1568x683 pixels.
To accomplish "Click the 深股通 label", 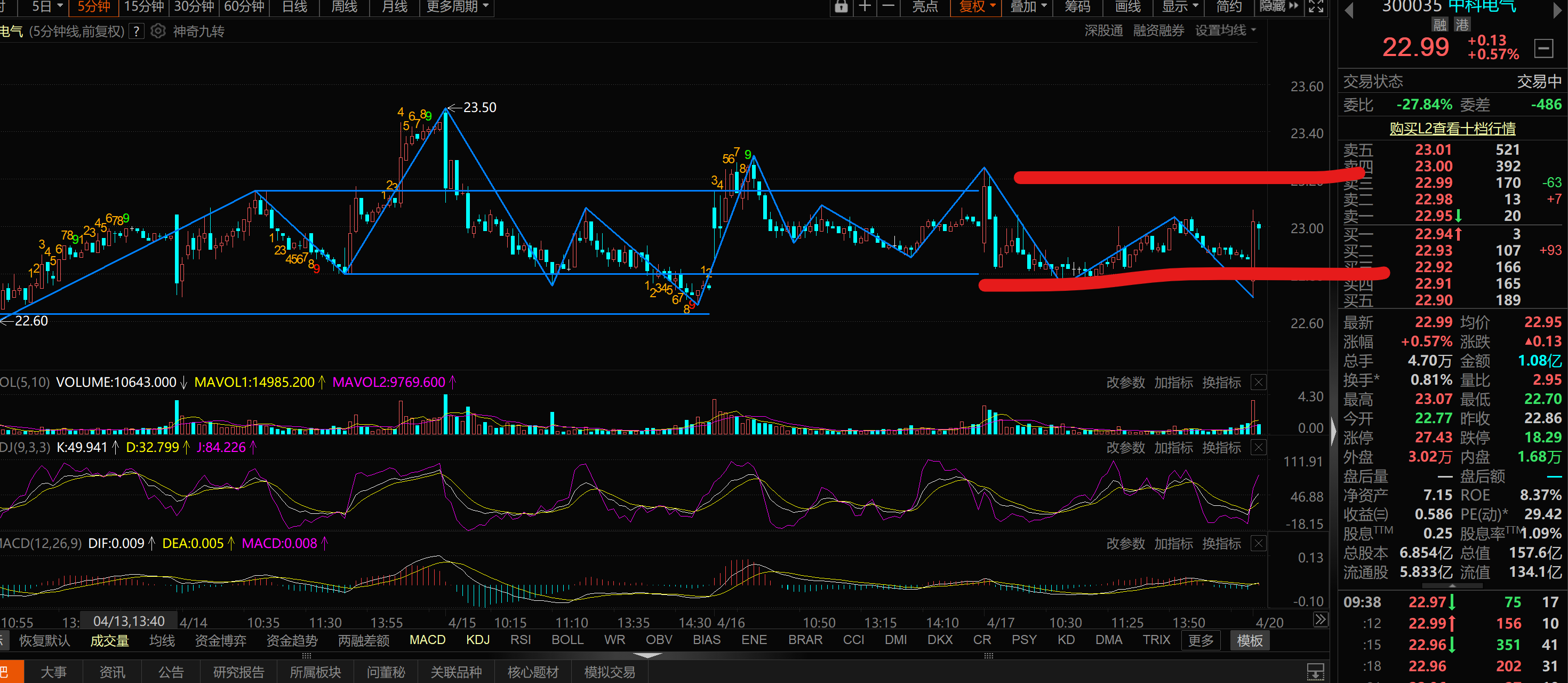I will pos(1103,30).
